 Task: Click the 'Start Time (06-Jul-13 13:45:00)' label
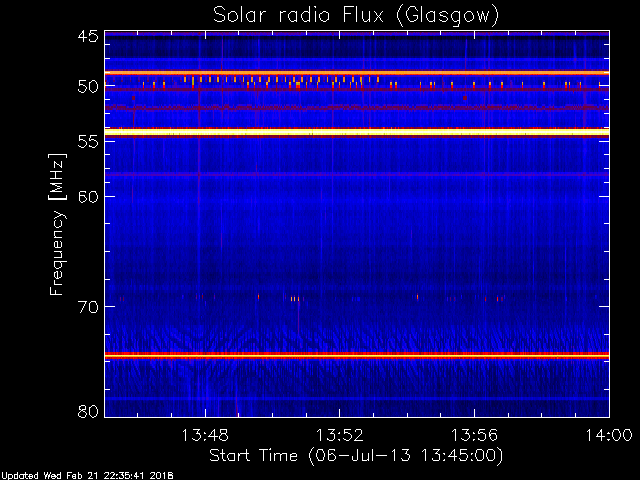(356, 455)
